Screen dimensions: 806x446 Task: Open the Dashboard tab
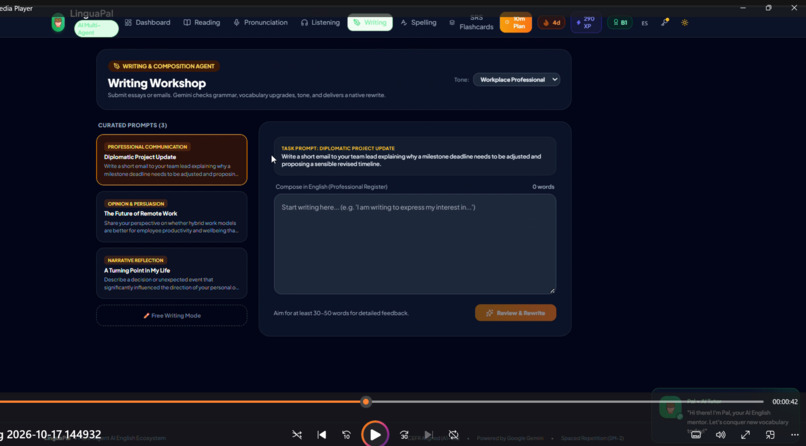148,23
